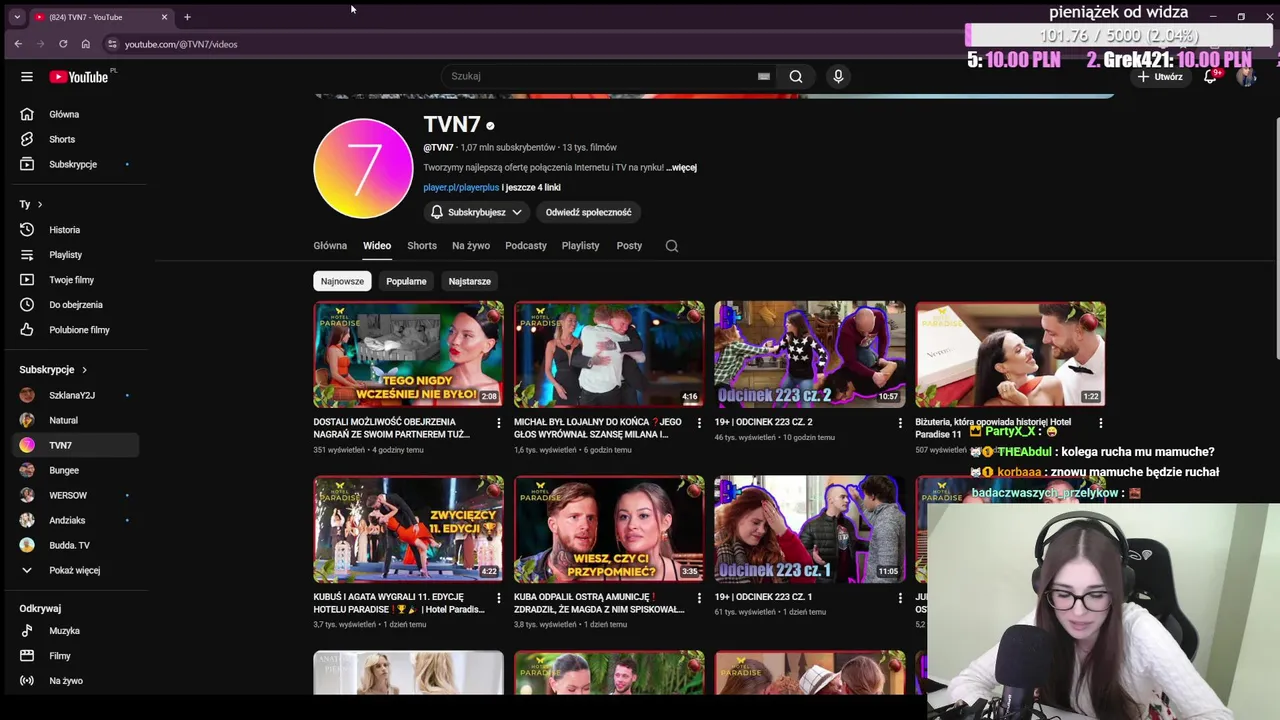
Task: Activate voice search microphone
Action: pos(838,76)
